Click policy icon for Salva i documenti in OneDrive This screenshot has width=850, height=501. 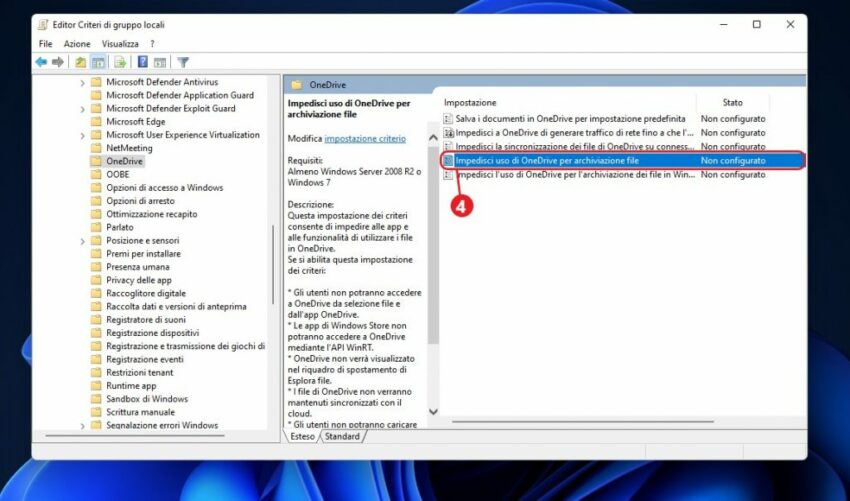click(448, 119)
